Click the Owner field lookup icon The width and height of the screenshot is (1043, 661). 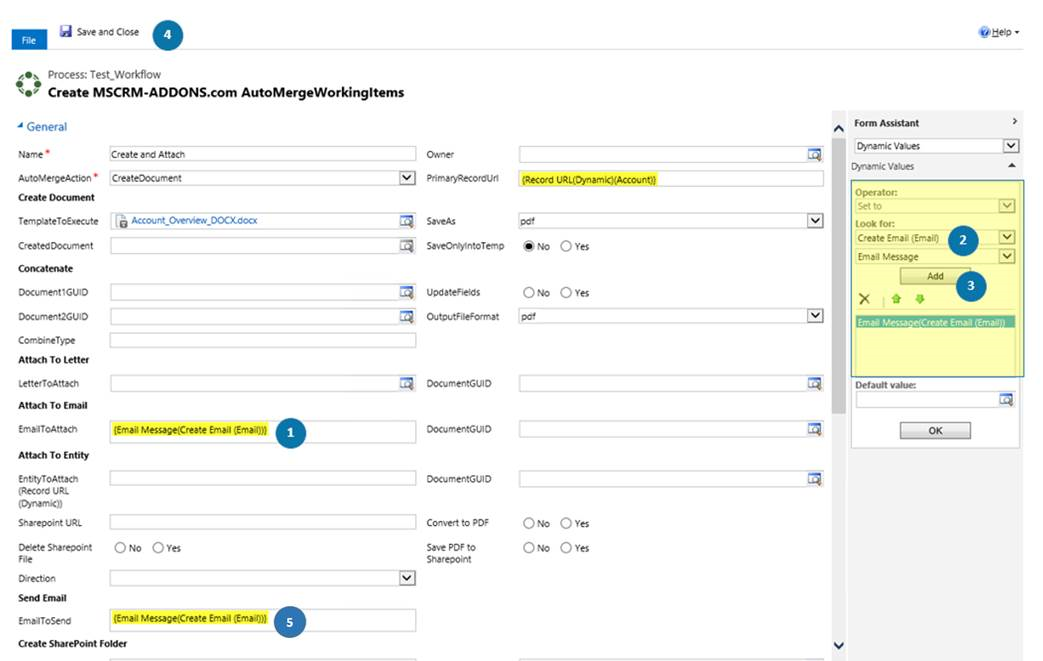(x=814, y=154)
